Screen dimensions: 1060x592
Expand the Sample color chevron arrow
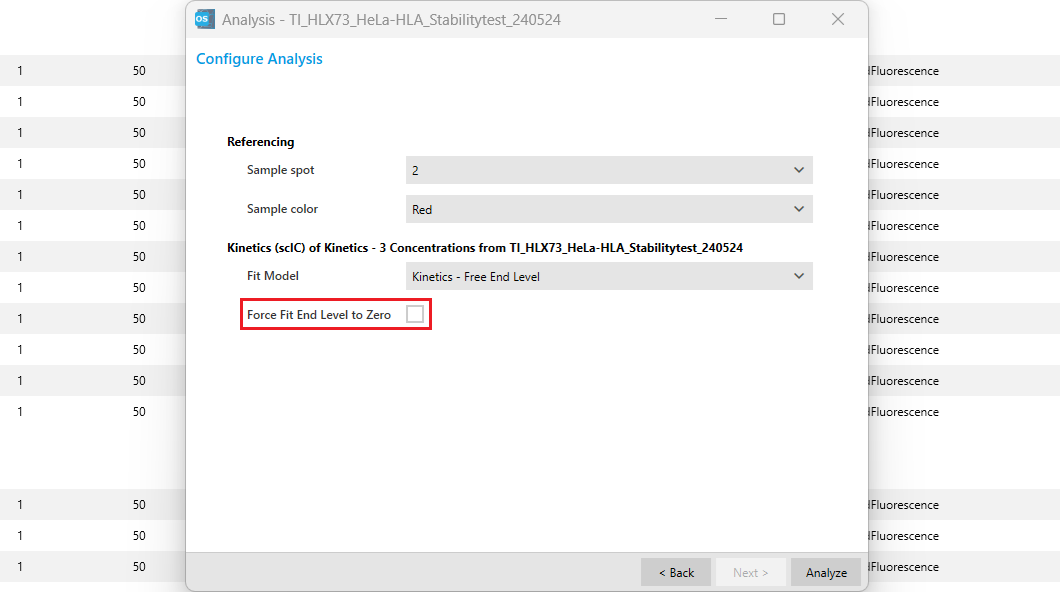[798, 210]
